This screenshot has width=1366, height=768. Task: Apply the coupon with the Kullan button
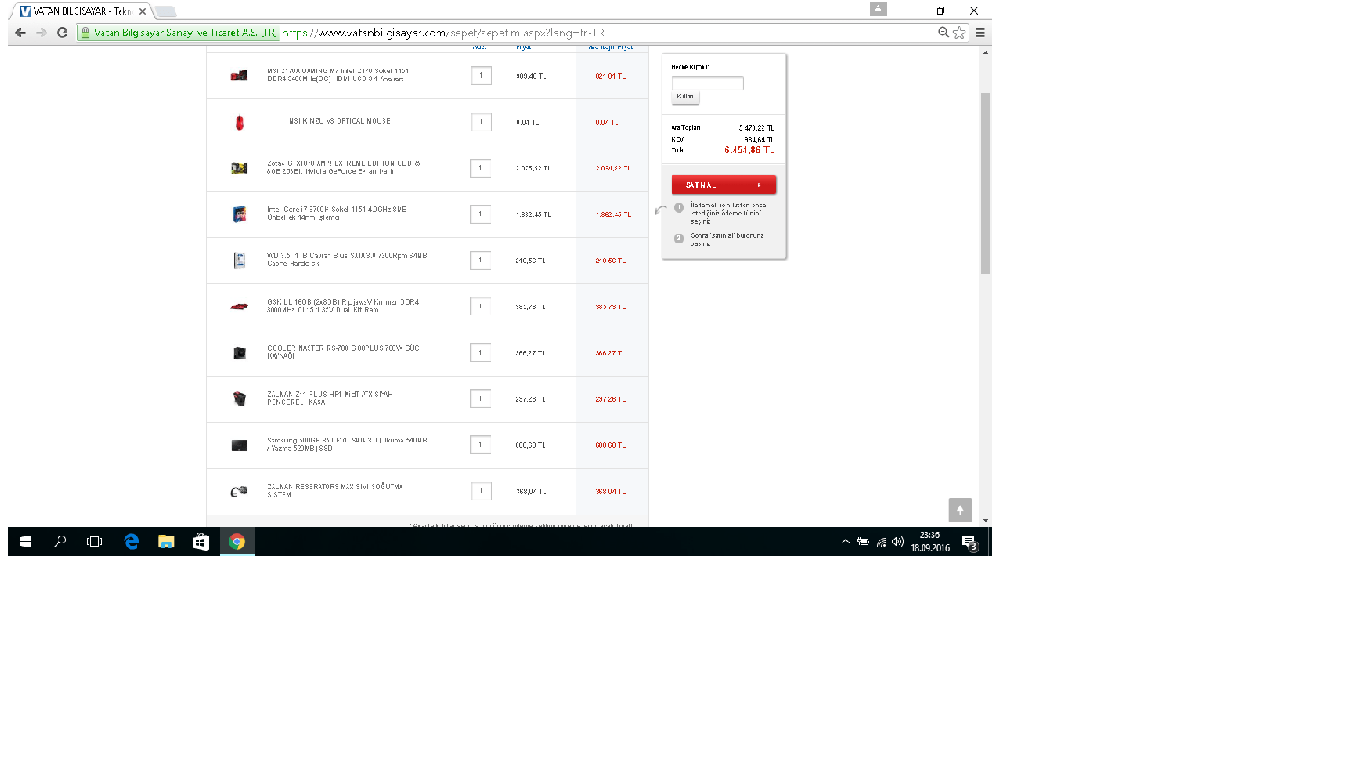685,97
